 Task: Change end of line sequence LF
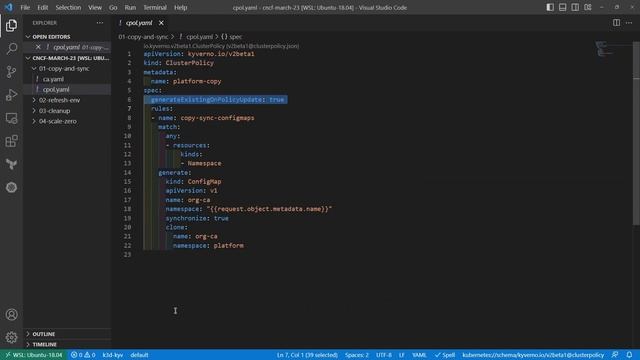tap(402, 355)
